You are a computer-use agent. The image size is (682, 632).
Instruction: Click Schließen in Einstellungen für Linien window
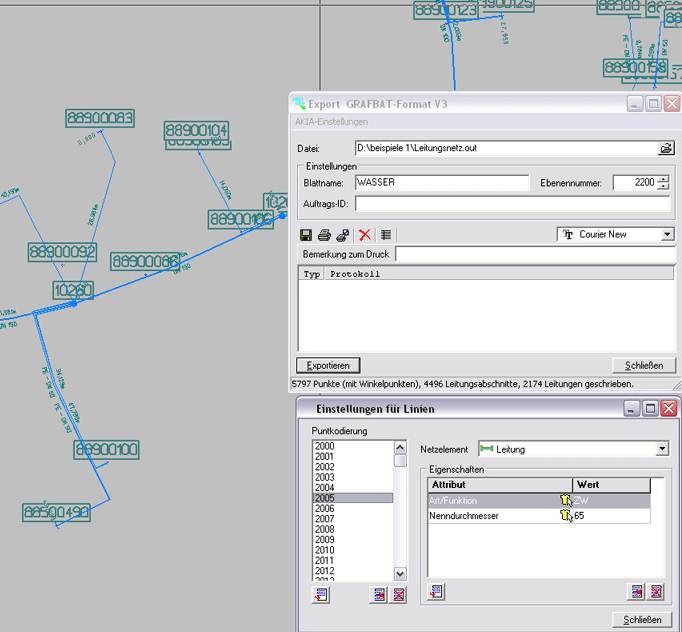pos(641,619)
